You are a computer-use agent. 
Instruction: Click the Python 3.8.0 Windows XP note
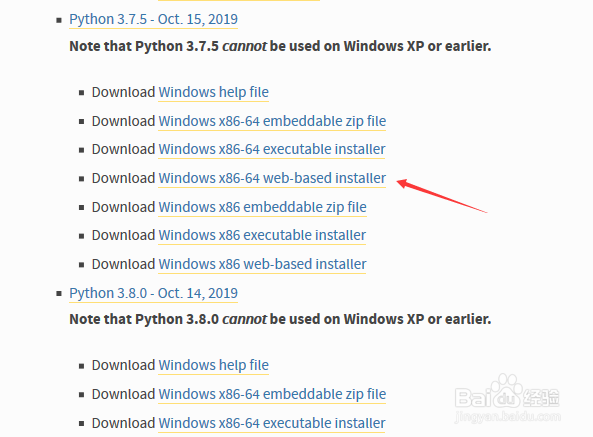(x=280, y=319)
